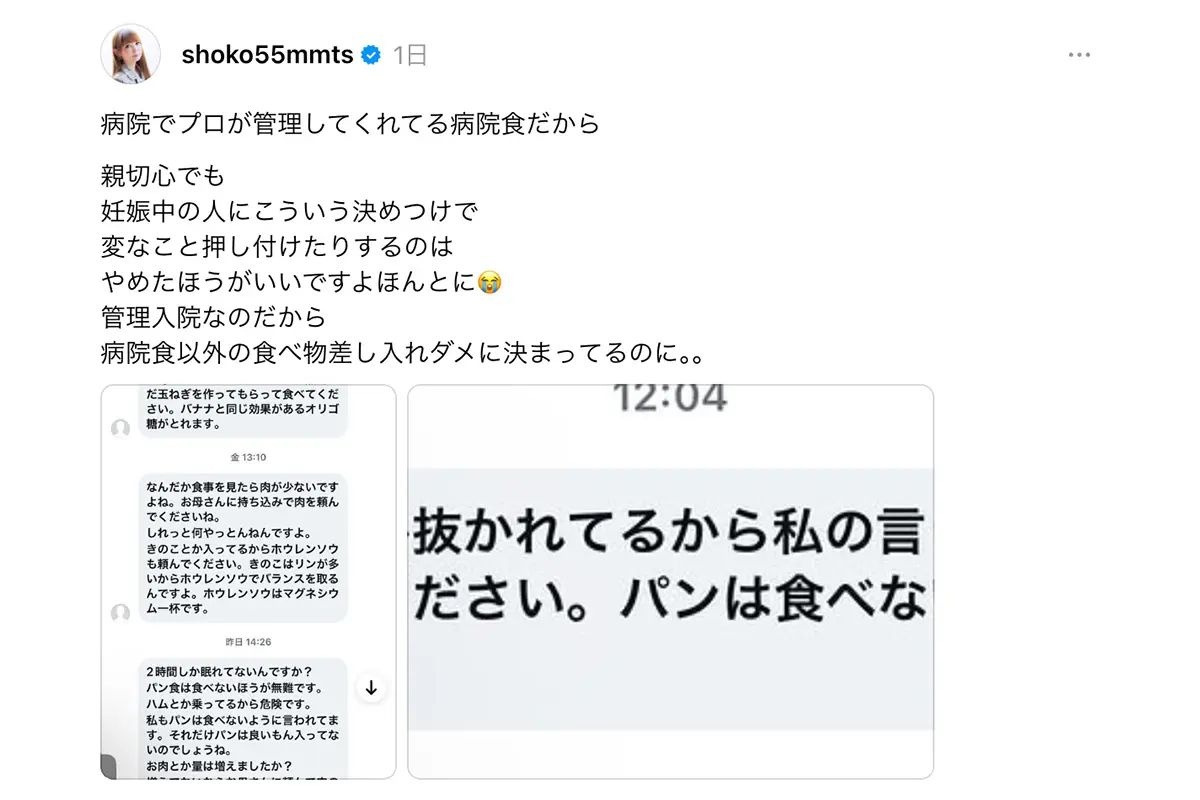Click the 金 13:10 chat timestamp
Viewport: 1200px width, 800px height.
[x=248, y=457]
